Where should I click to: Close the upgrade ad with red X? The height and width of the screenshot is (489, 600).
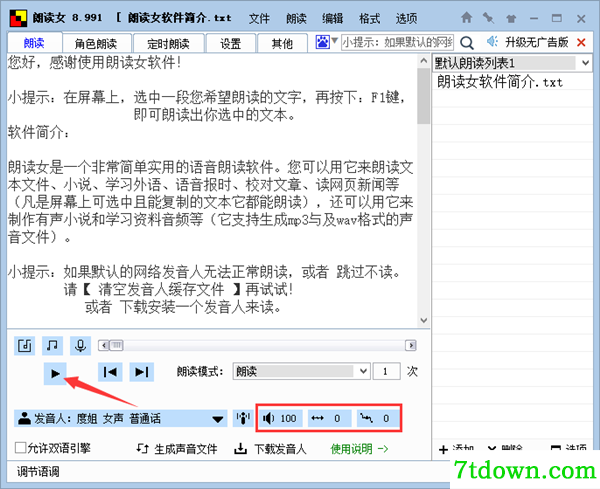[581, 42]
